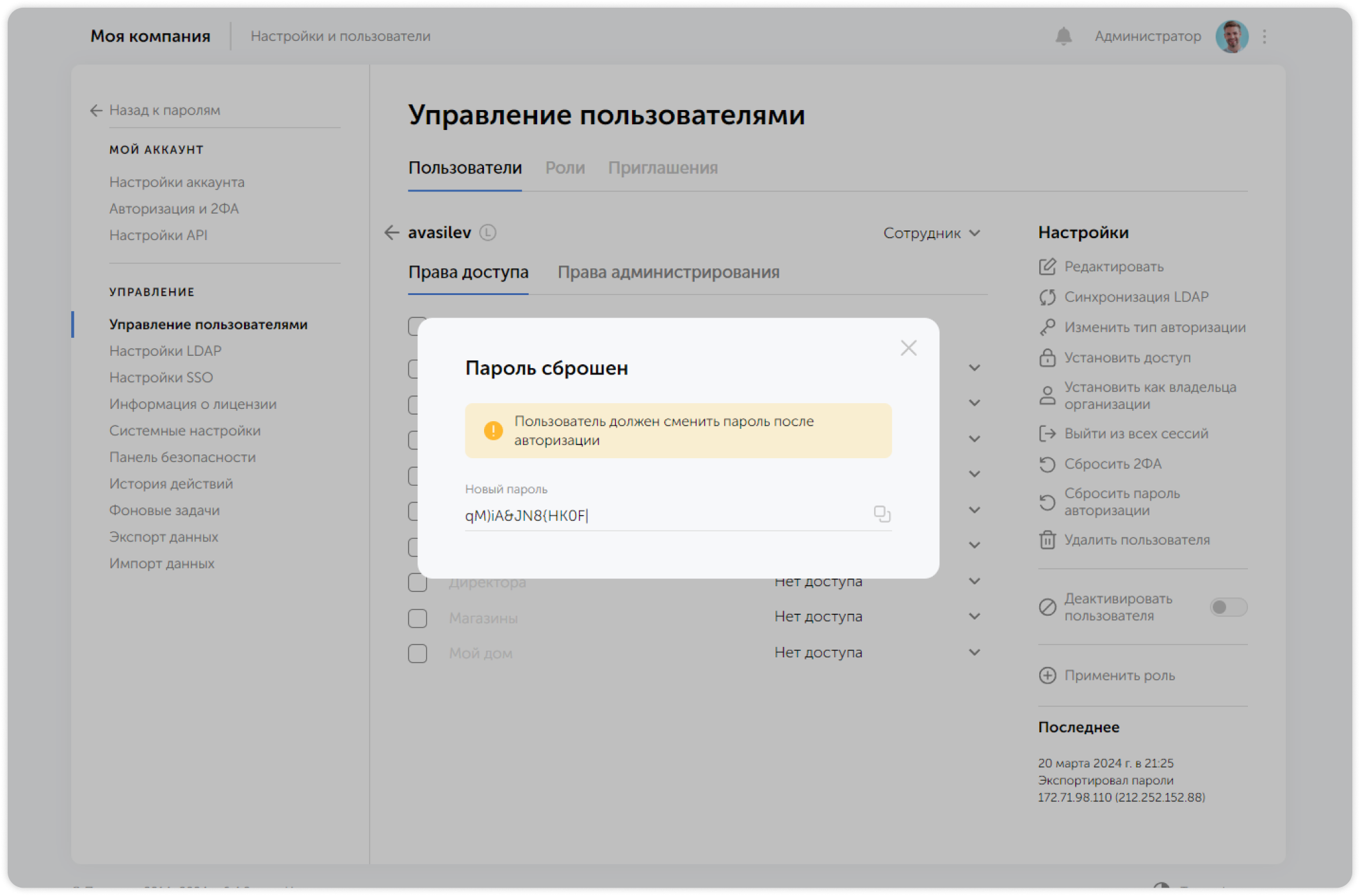Screen dimensions: 1360x896
Task: Expand the Нет доступа dropdown for Директора
Action: 975,582
